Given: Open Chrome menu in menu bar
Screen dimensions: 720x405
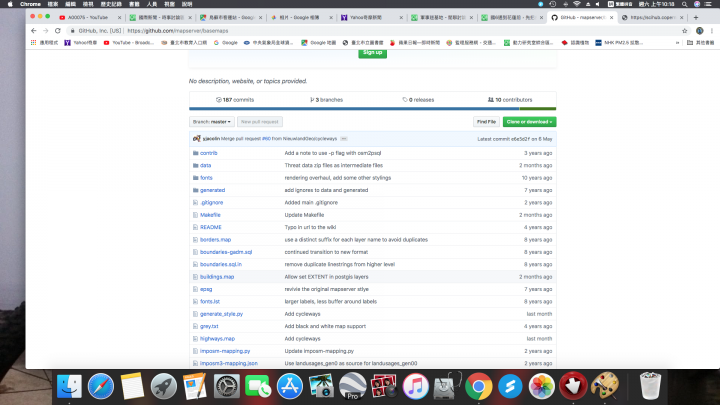Looking at the screenshot, I should (x=30, y=4).
